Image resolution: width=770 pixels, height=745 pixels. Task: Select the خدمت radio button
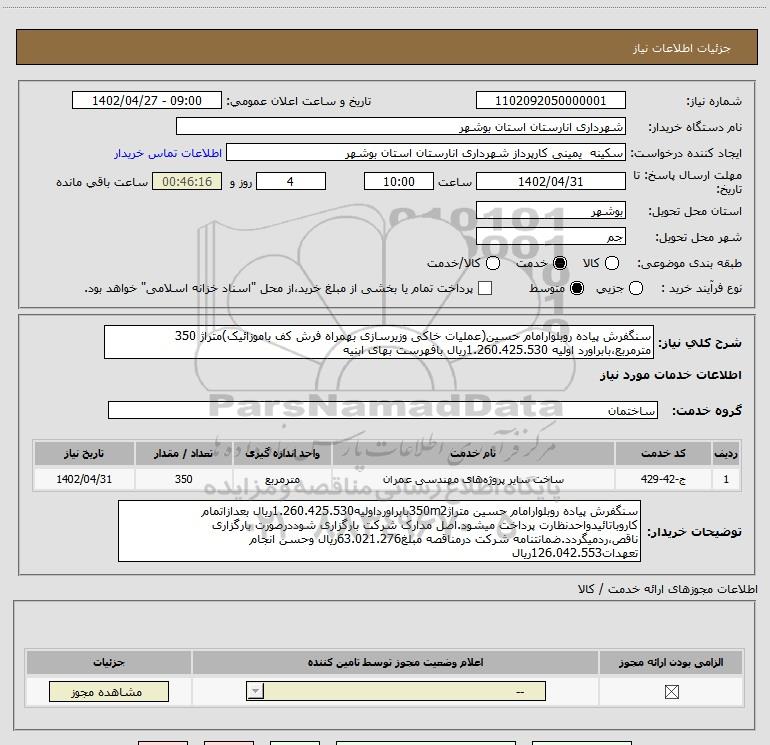coord(560,263)
